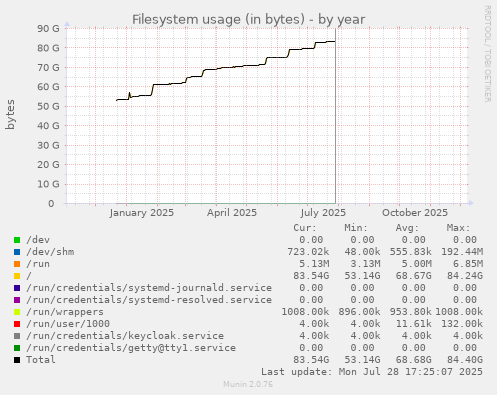
Task: Click the lime /run/wrappers legend swatch
Action: click(x=17, y=312)
